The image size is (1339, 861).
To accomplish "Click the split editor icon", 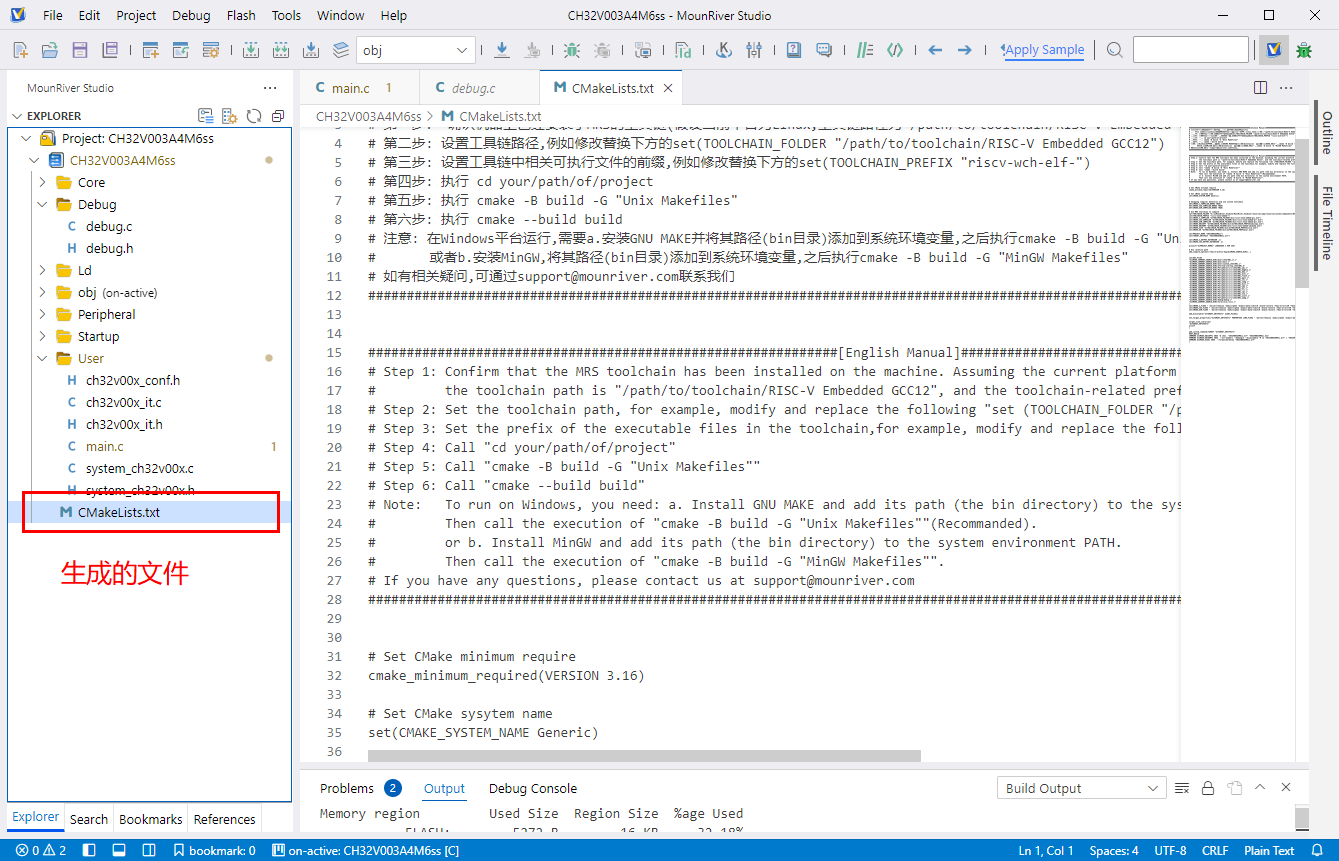I will pos(1261,88).
